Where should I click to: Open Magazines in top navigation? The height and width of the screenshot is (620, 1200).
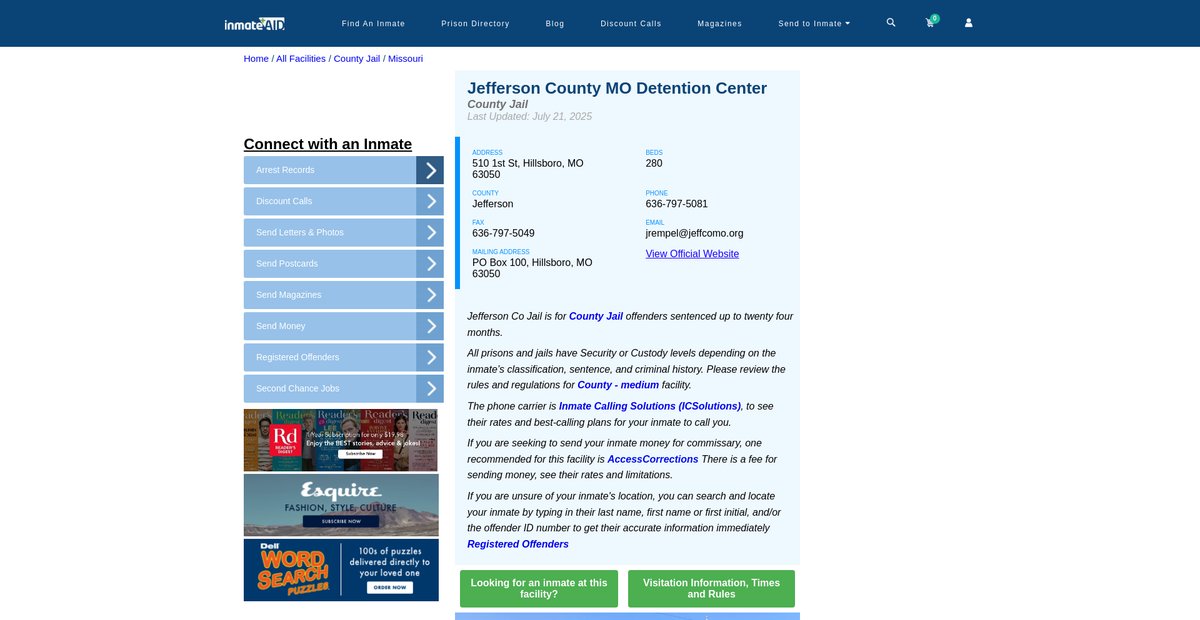click(720, 23)
